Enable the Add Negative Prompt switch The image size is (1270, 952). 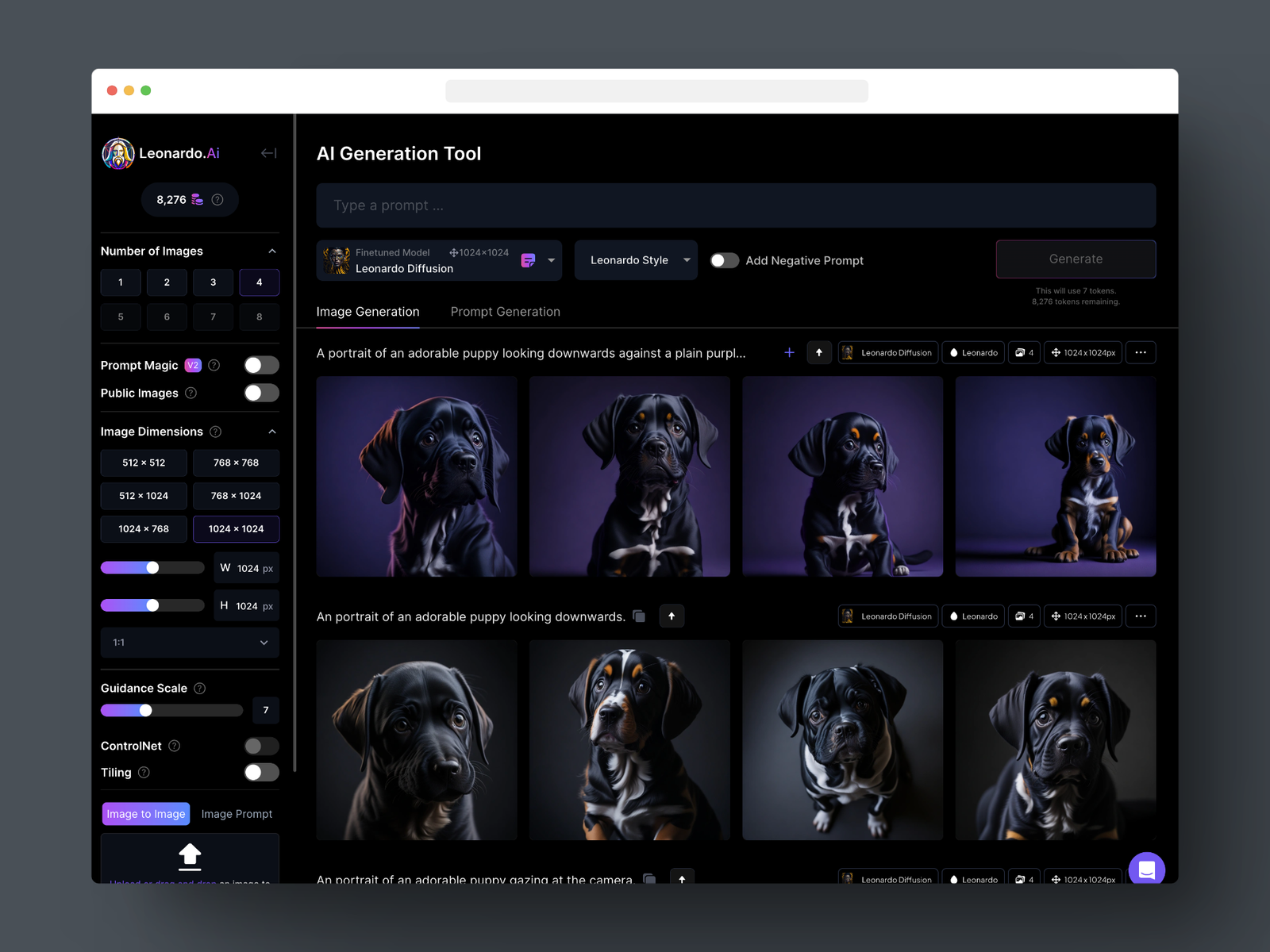click(724, 260)
